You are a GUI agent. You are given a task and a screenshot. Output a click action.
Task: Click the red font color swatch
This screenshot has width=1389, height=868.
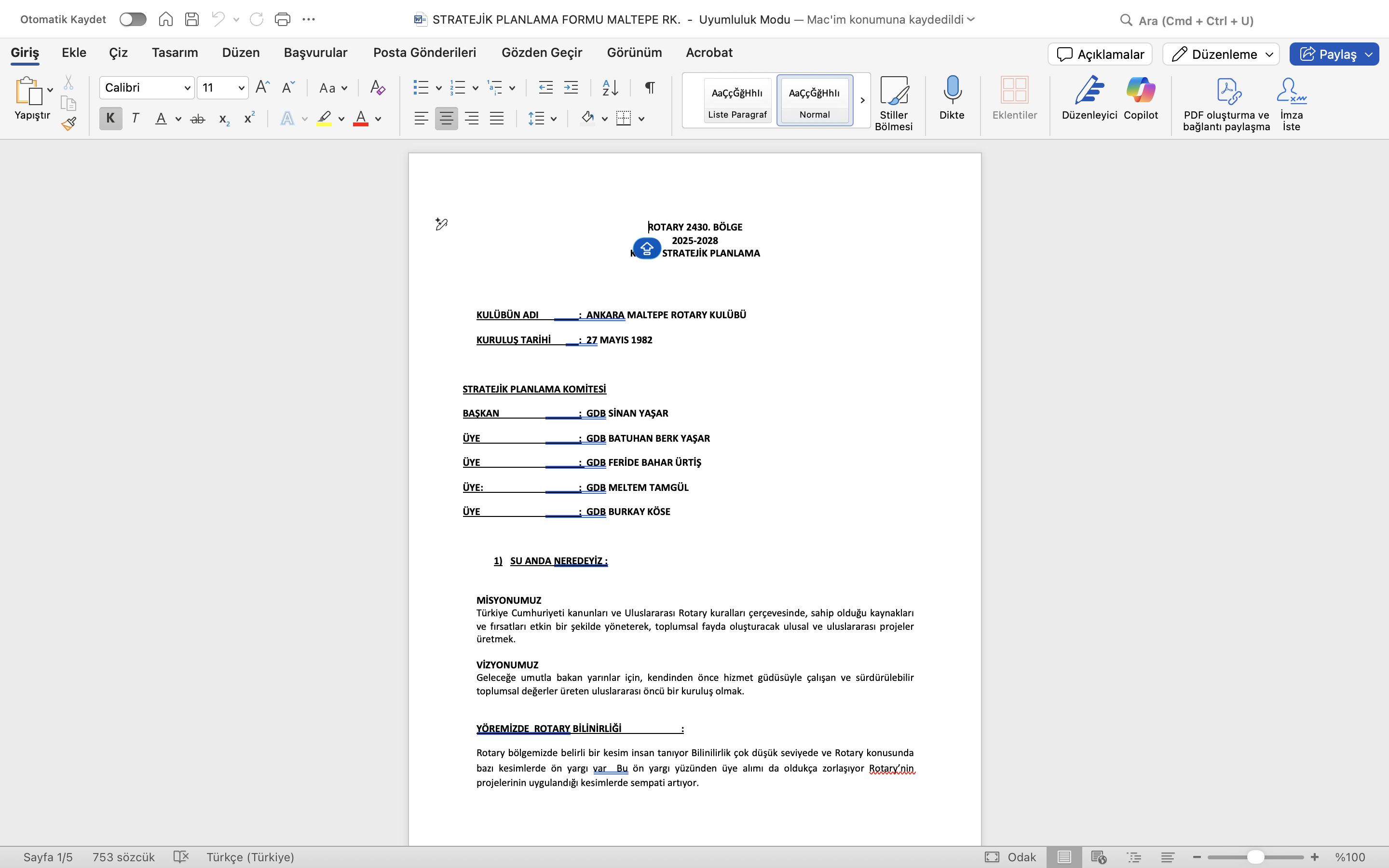360,119
